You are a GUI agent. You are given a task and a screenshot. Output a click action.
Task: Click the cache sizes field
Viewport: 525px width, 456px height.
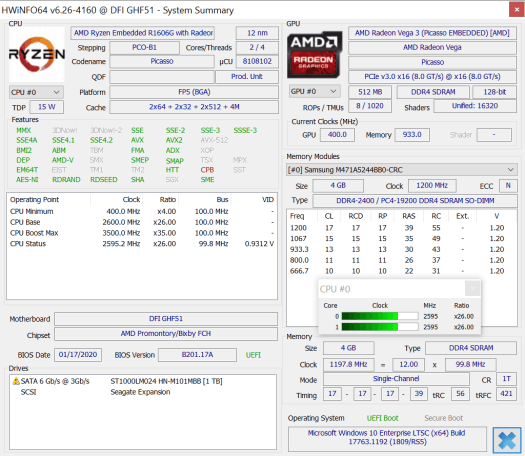point(194,107)
